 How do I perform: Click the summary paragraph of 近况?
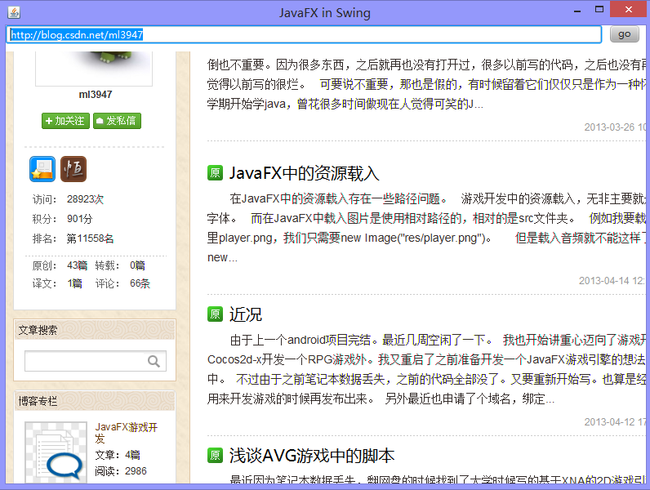426,369
